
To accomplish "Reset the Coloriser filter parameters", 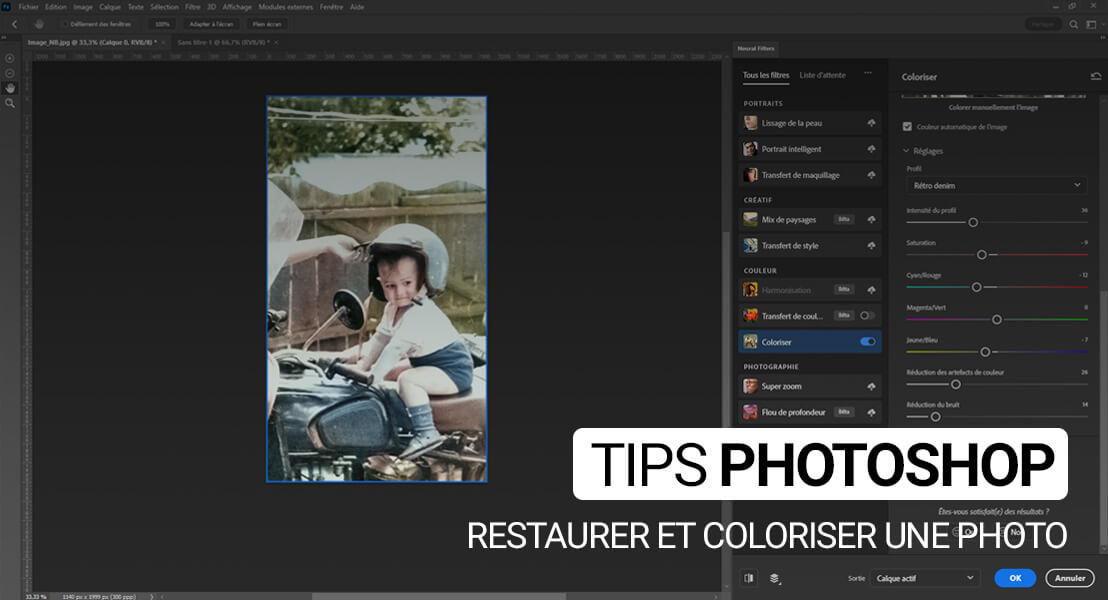I will point(1095,76).
